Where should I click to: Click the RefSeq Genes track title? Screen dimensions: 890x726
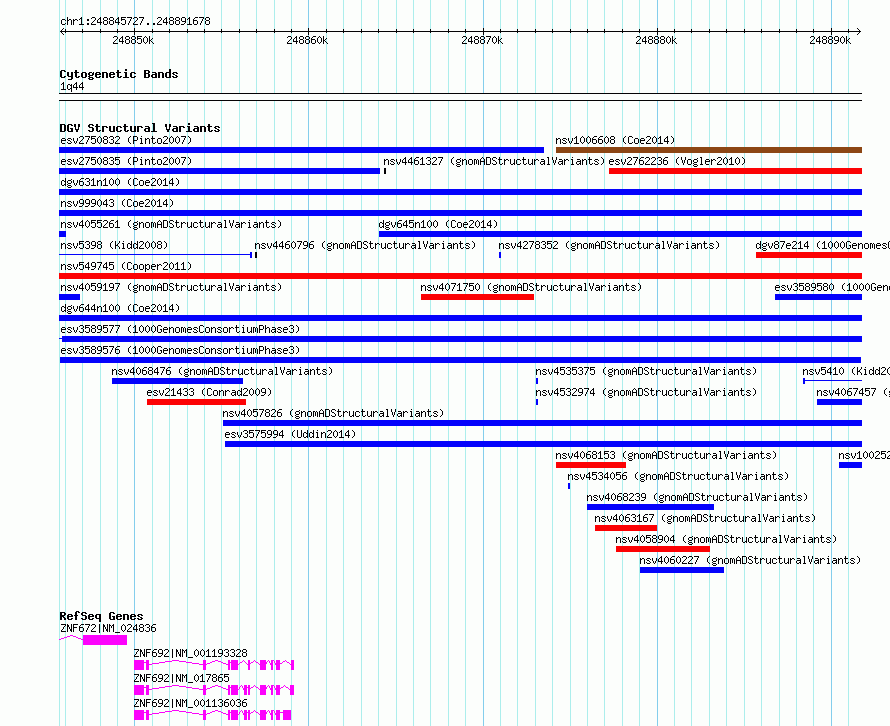coord(101,616)
